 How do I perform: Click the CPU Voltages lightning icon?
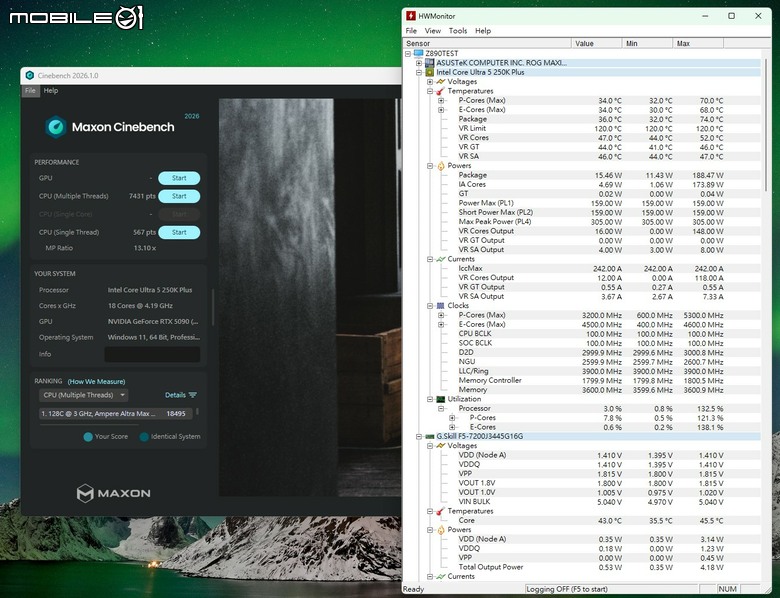[440, 82]
